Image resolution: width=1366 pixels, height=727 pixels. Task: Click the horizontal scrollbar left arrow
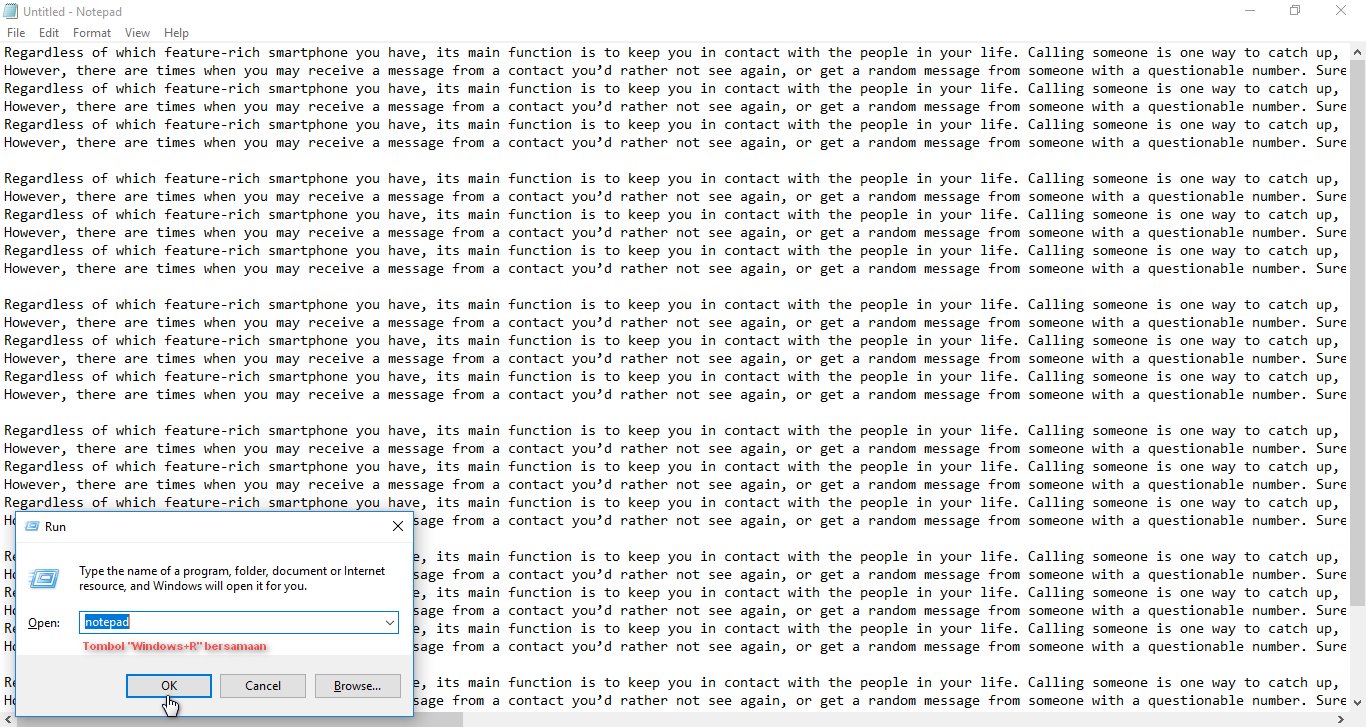point(8,718)
